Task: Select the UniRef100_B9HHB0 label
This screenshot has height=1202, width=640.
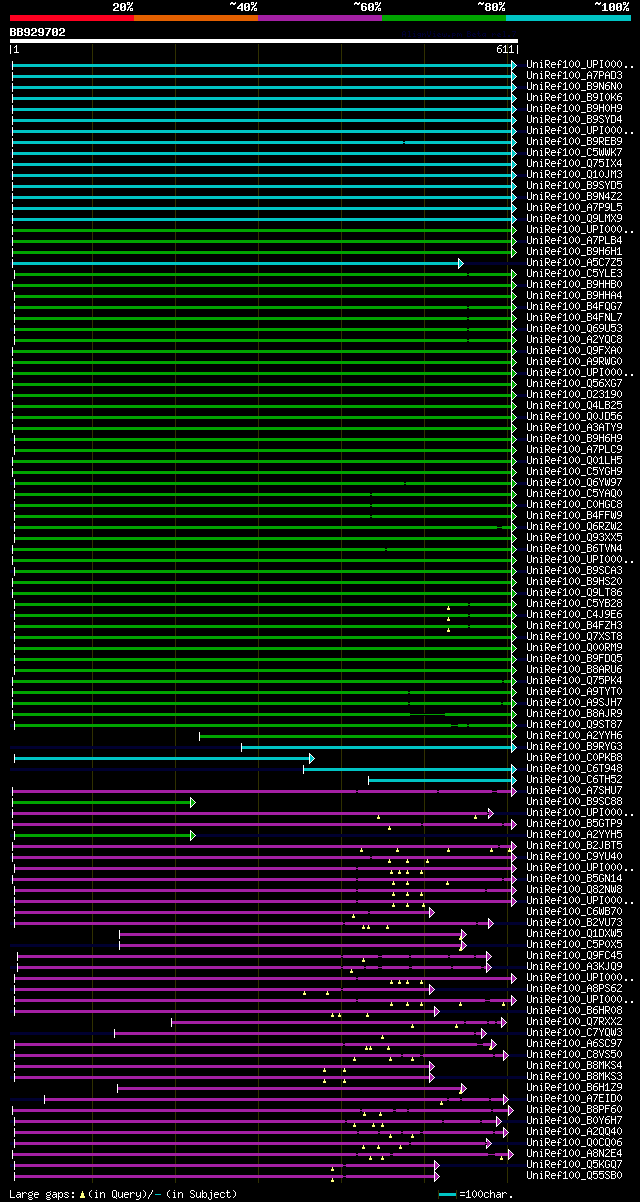Action: click(575, 284)
